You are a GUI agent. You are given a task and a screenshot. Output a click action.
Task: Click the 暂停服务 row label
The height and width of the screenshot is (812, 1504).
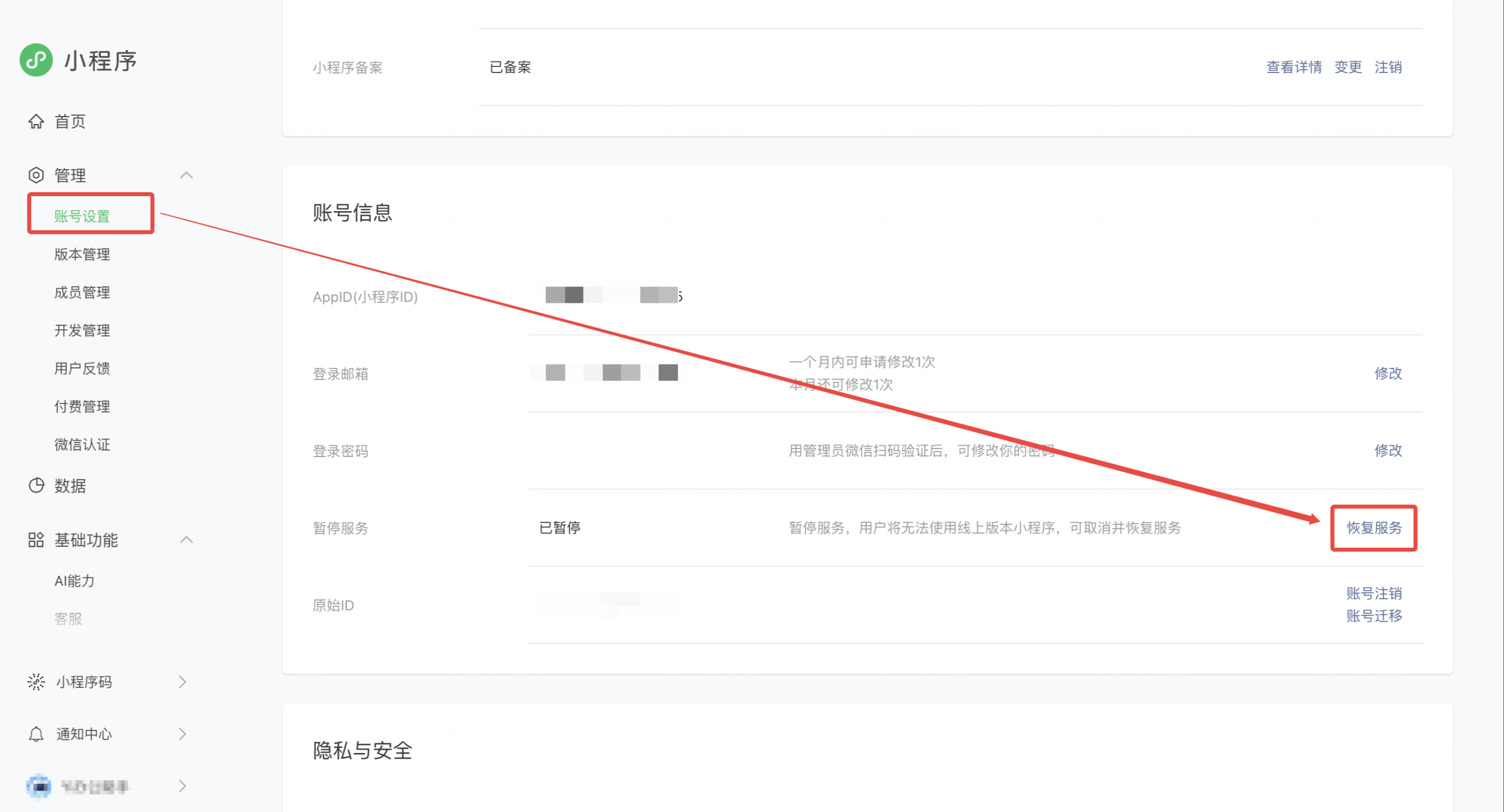(341, 528)
